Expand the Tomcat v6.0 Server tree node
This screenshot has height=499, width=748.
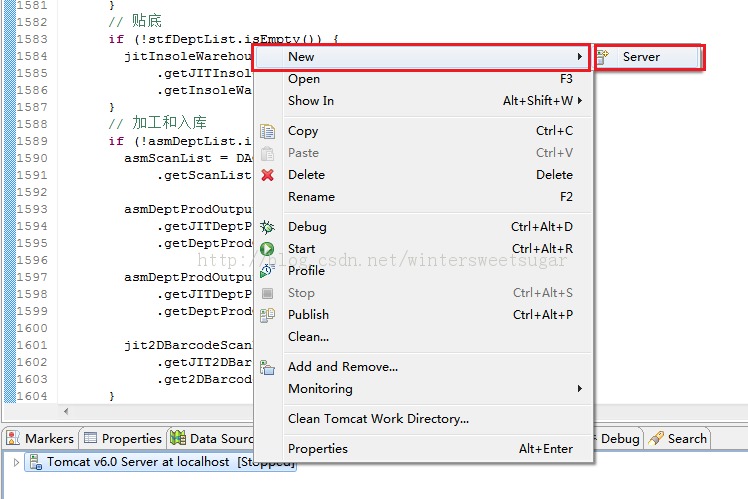pyautogui.click(x=16, y=462)
